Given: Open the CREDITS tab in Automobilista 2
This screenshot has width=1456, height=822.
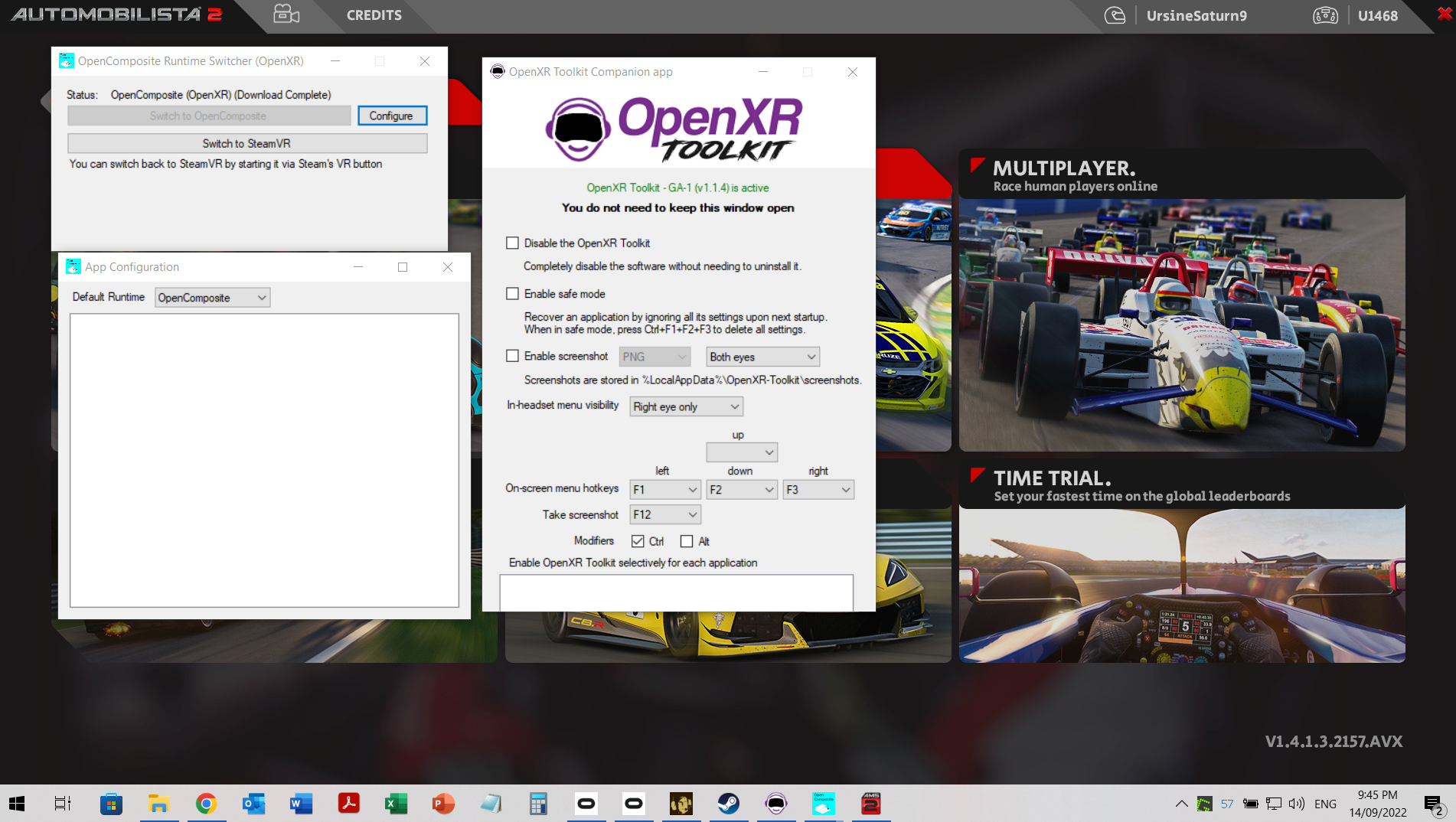Looking at the screenshot, I should pos(374,15).
